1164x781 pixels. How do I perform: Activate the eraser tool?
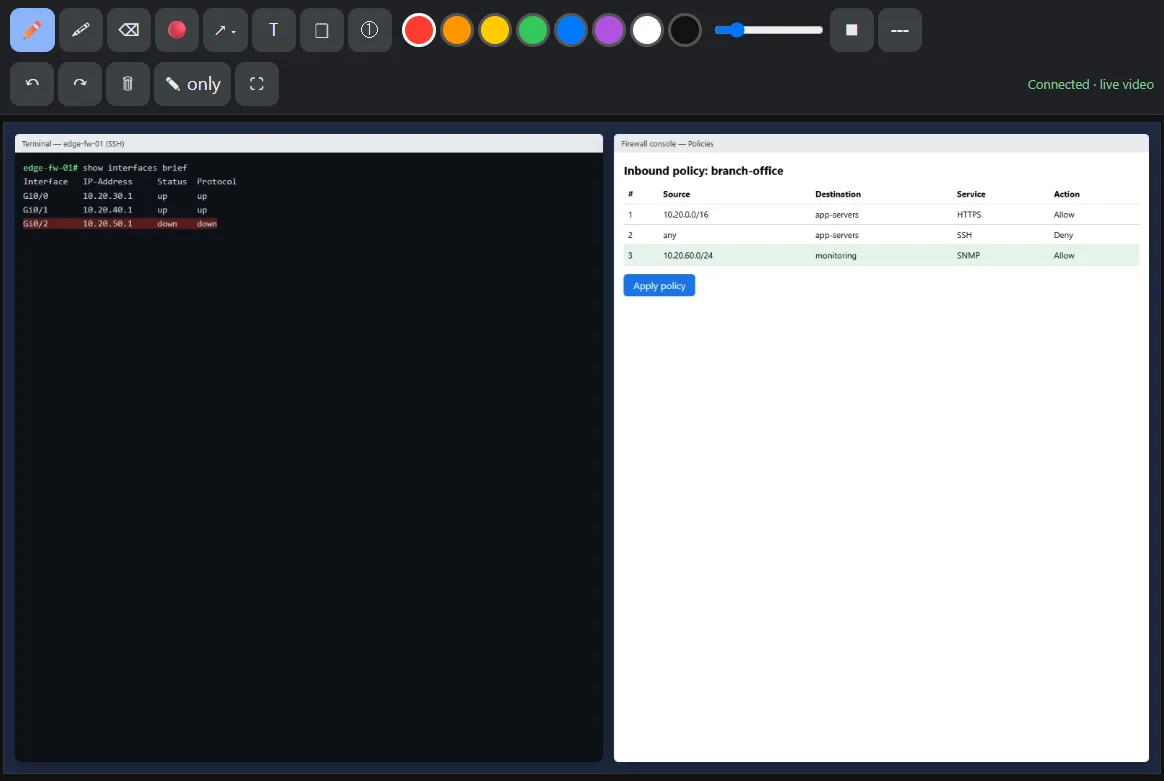pyautogui.click(x=128, y=30)
